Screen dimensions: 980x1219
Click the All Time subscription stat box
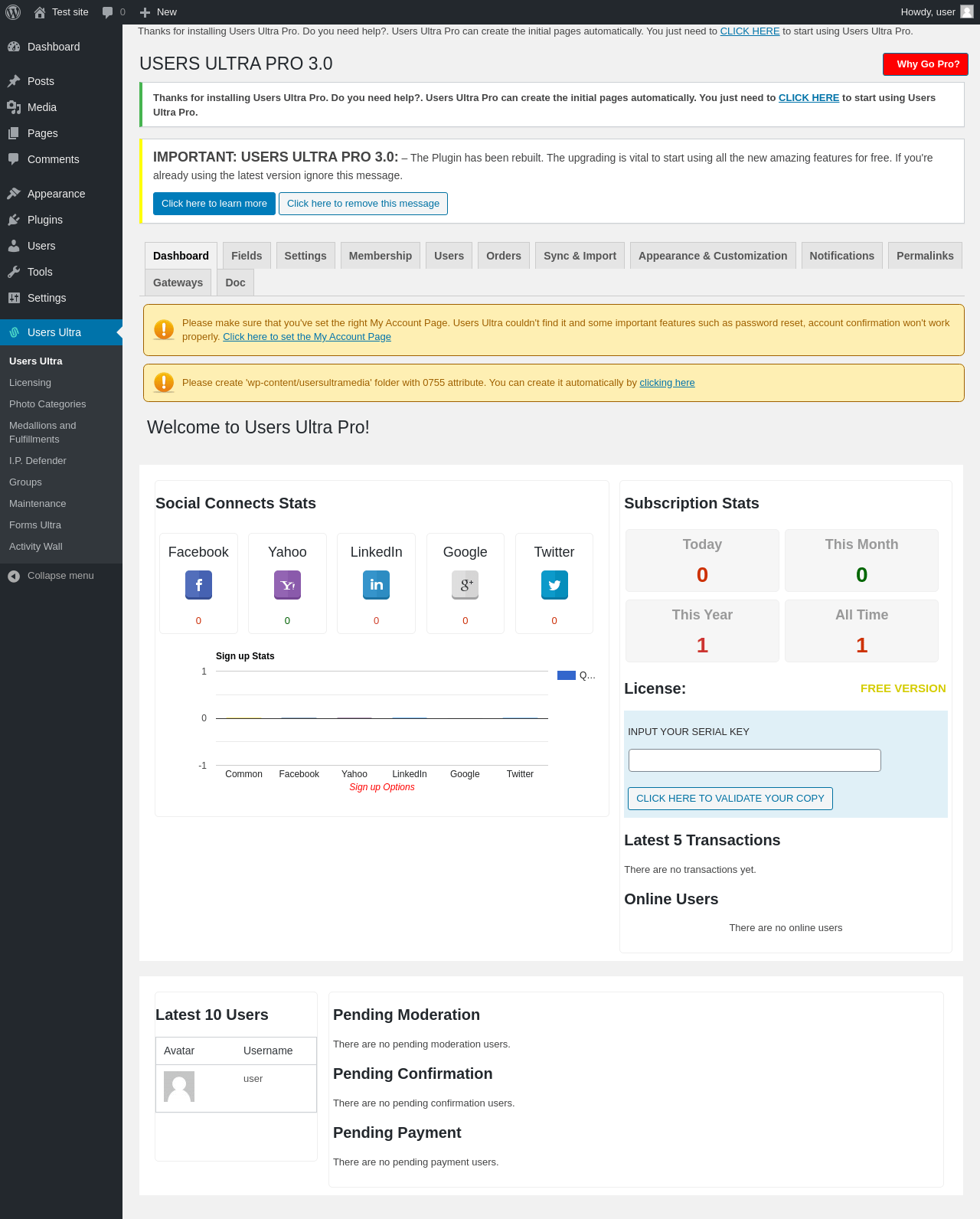(861, 631)
